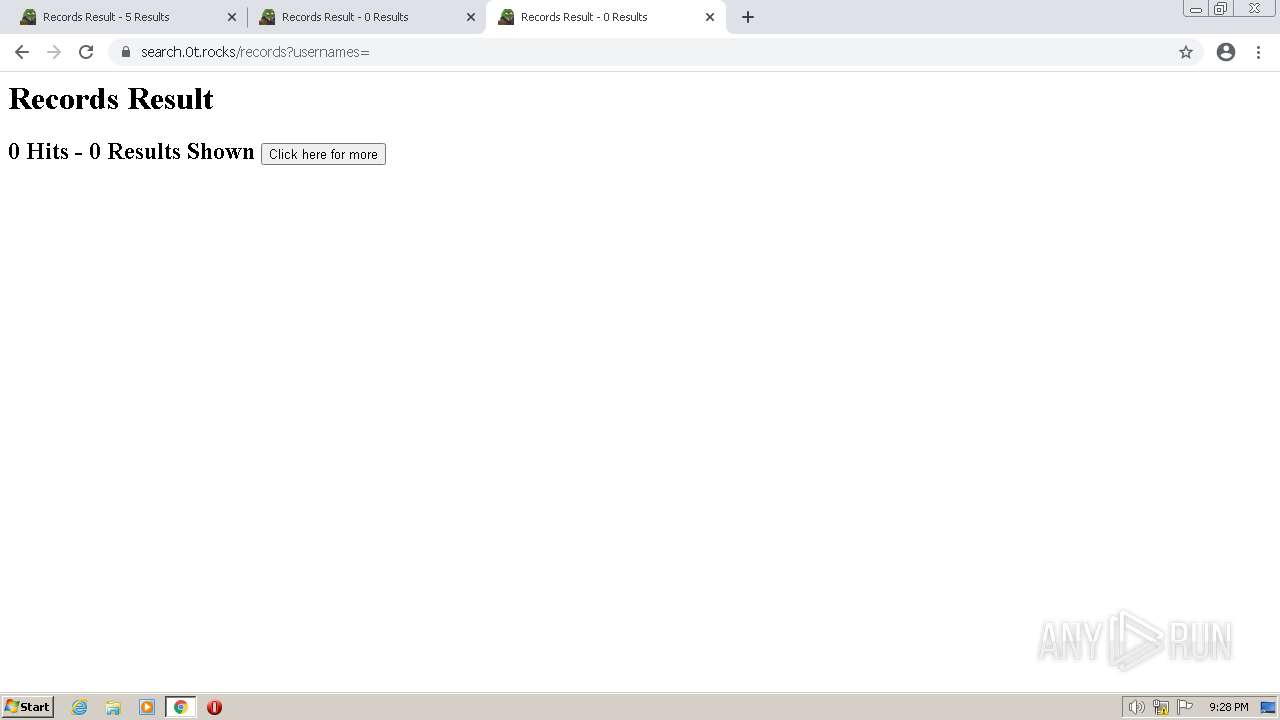This screenshot has height=720, width=1280.
Task: Close the active third tab
Action: click(x=710, y=17)
